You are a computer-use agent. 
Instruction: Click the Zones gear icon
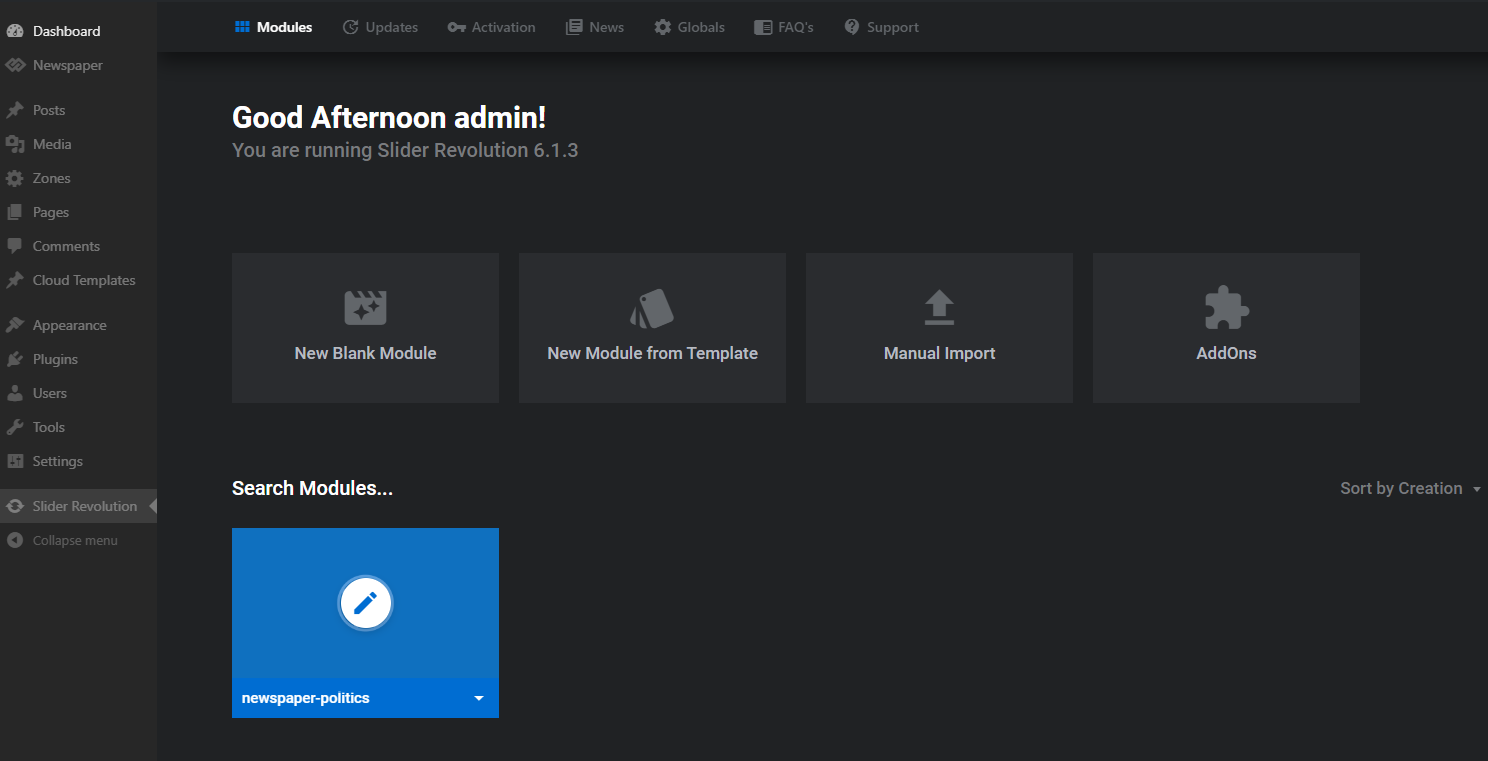tap(14, 178)
